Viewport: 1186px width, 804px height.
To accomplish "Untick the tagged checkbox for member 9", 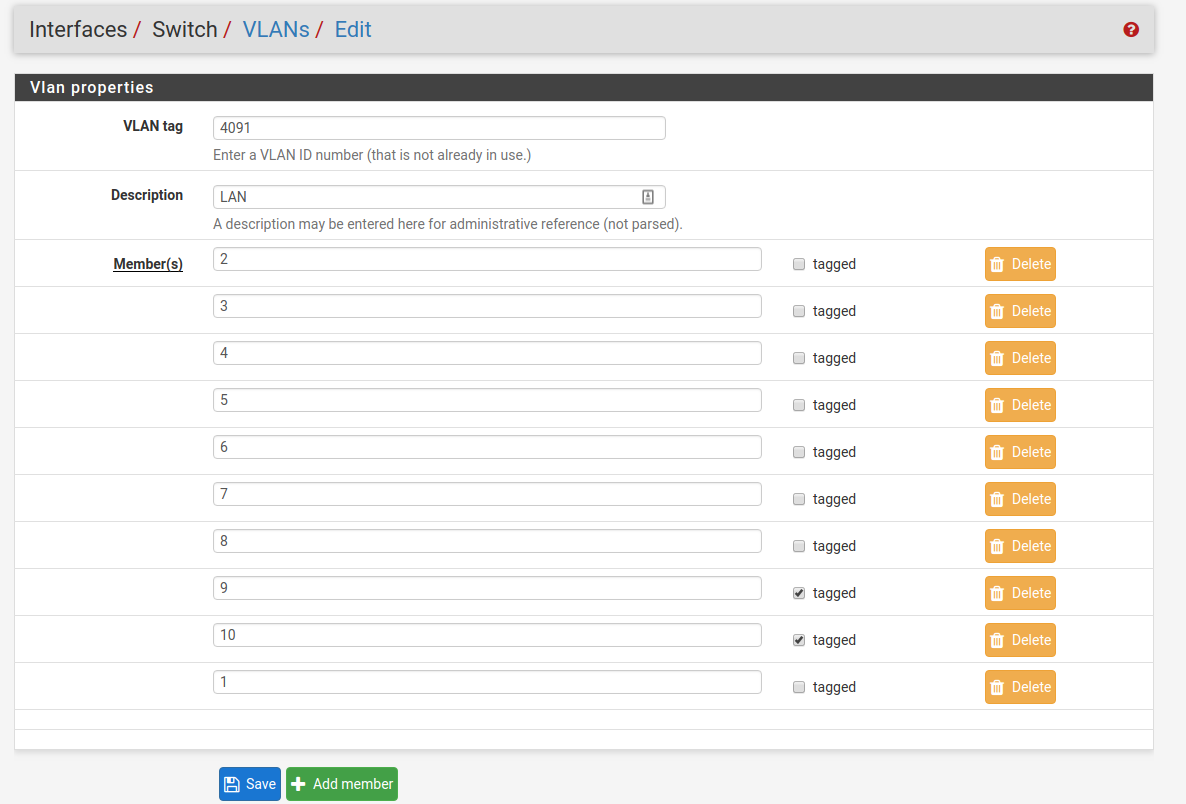I will (x=799, y=593).
